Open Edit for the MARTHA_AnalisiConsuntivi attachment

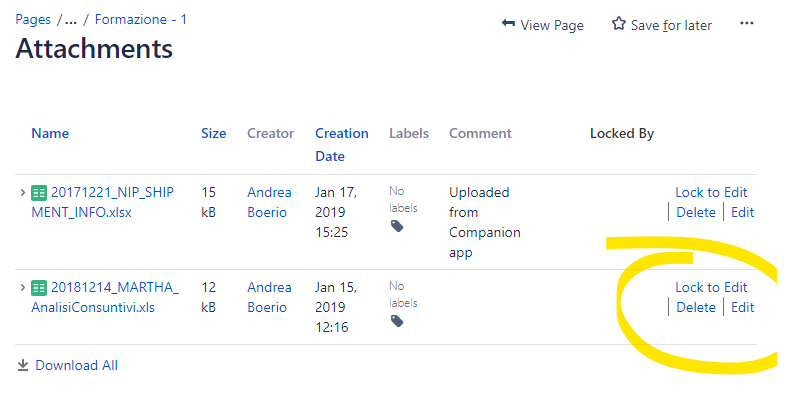click(x=742, y=307)
